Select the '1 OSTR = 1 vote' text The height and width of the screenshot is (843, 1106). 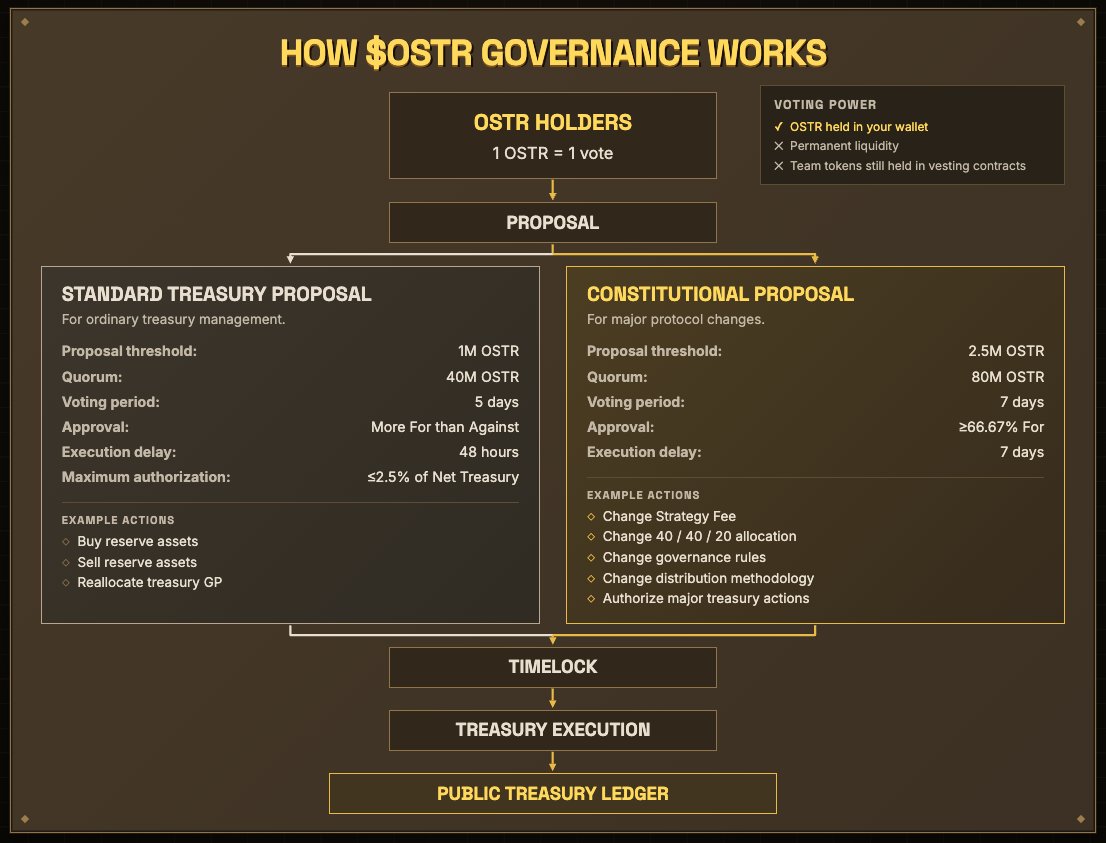(x=552, y=154)
